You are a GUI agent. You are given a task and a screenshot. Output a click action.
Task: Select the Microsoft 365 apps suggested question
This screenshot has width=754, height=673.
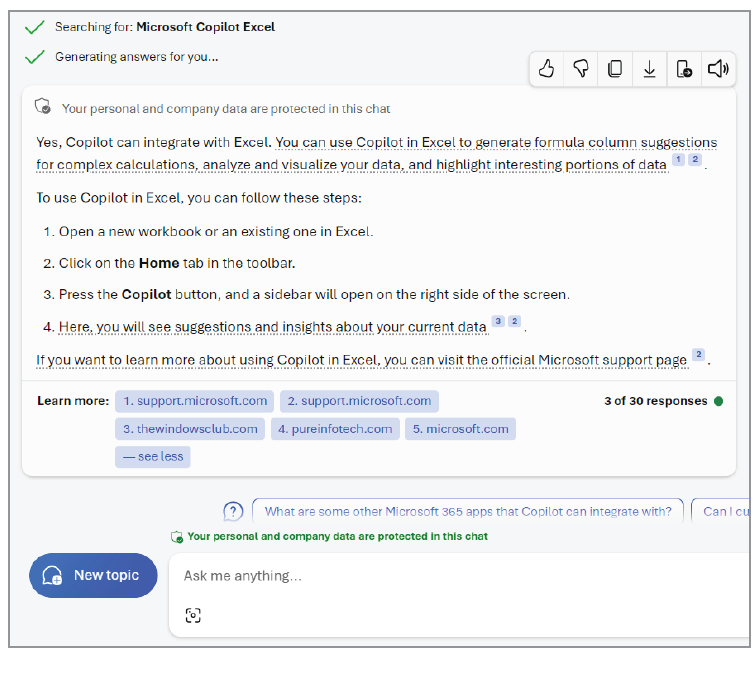point(468,511)
